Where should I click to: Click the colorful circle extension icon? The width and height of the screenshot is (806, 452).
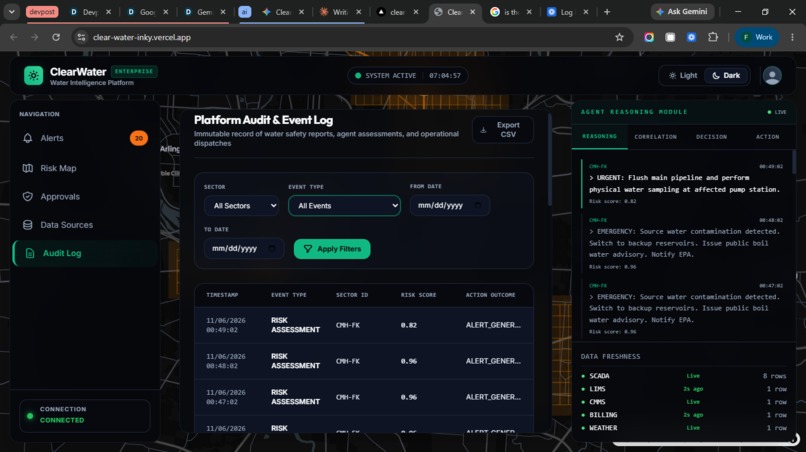(x=649, y=37)
